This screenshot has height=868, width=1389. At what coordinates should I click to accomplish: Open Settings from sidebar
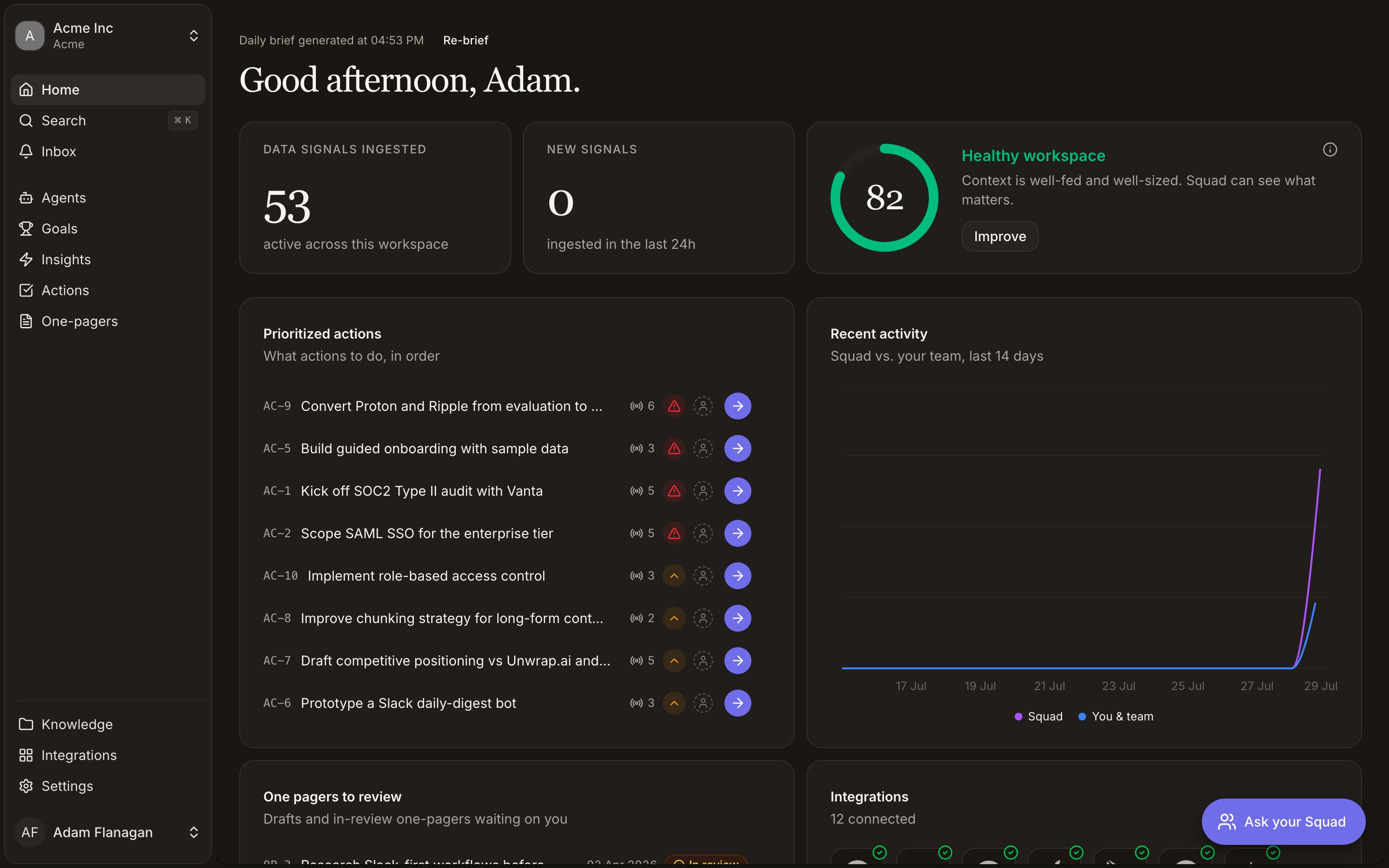(x=108, y=787)
